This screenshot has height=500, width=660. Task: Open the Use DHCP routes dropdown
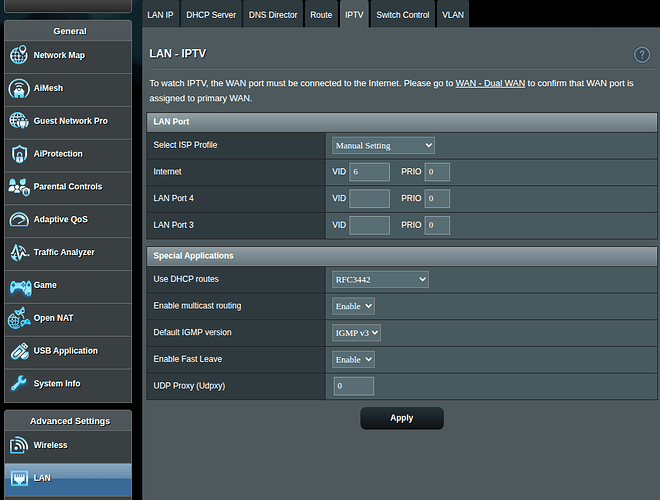[x=380, y=279]
